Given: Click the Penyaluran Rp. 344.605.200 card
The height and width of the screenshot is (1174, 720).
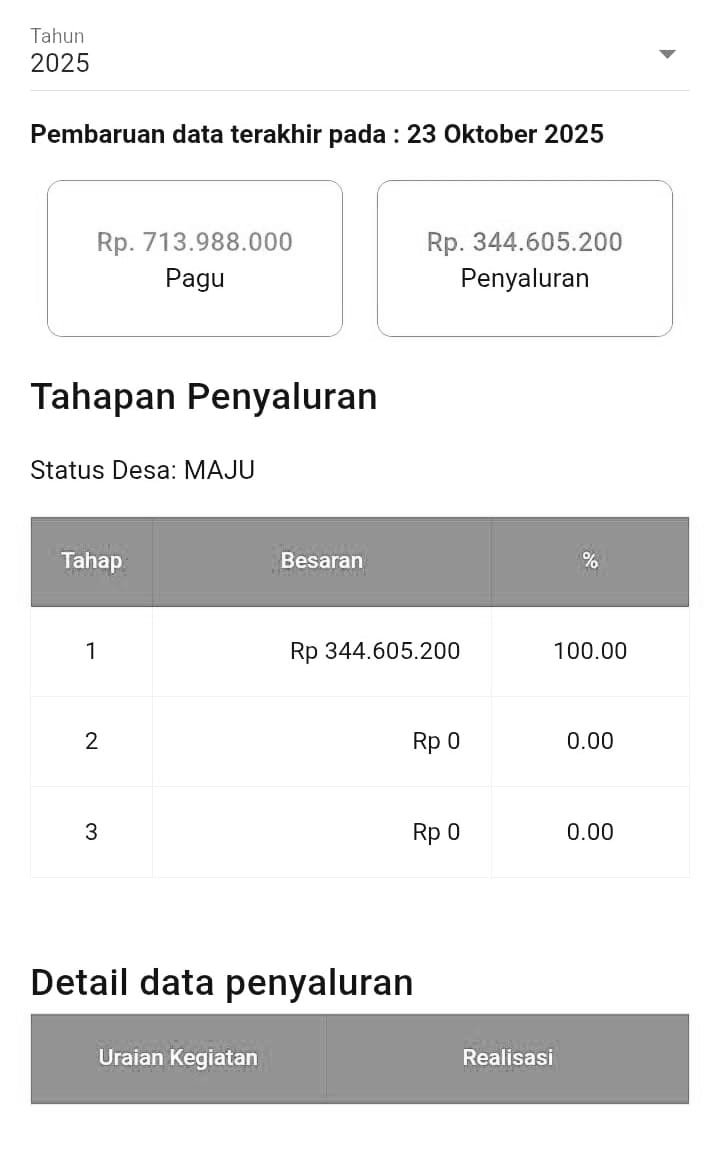Looking at the screenshot, I should (524, 258).
